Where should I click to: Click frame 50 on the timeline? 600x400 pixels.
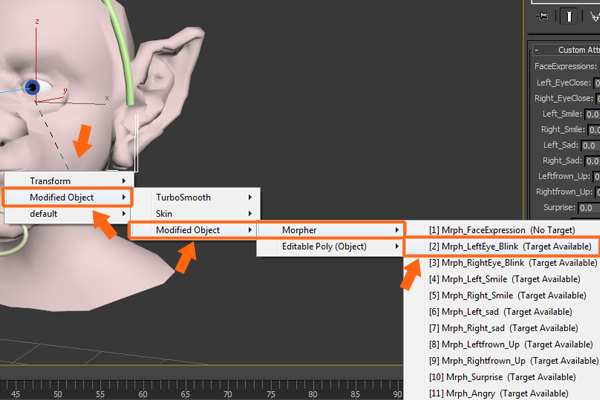[57, 394]
